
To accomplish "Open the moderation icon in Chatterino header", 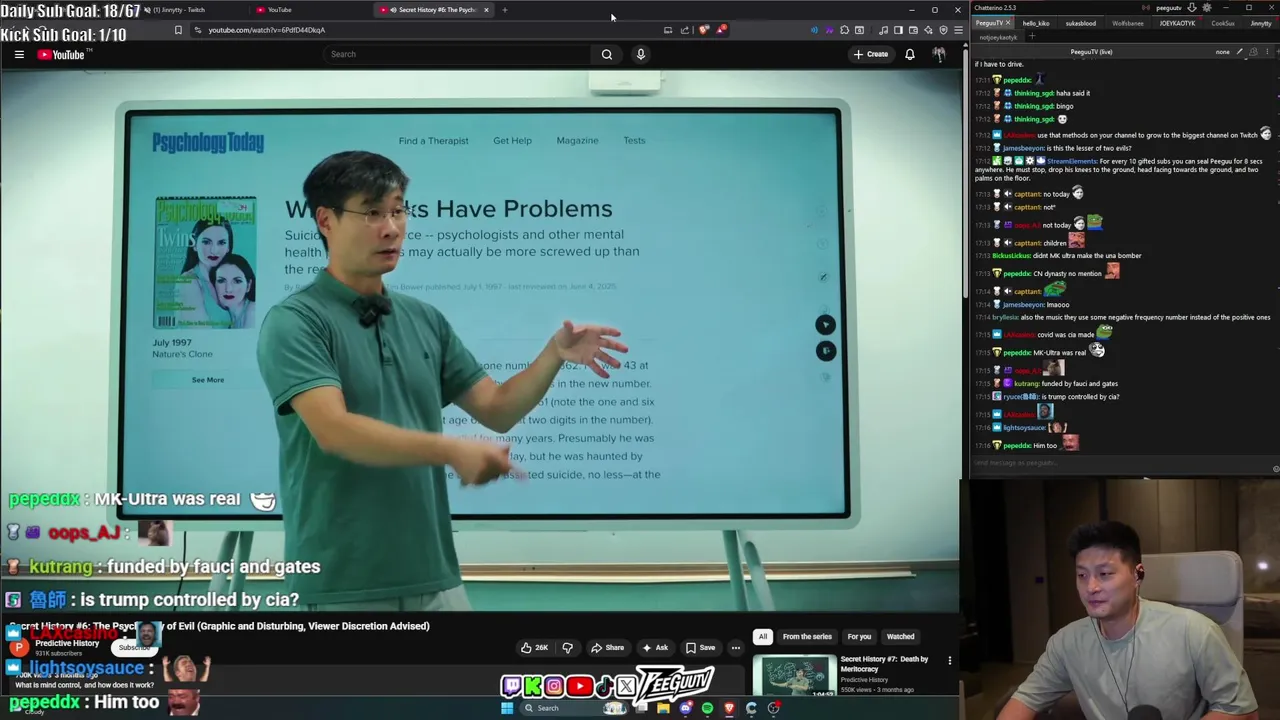I will click(x=1254, y=52).
